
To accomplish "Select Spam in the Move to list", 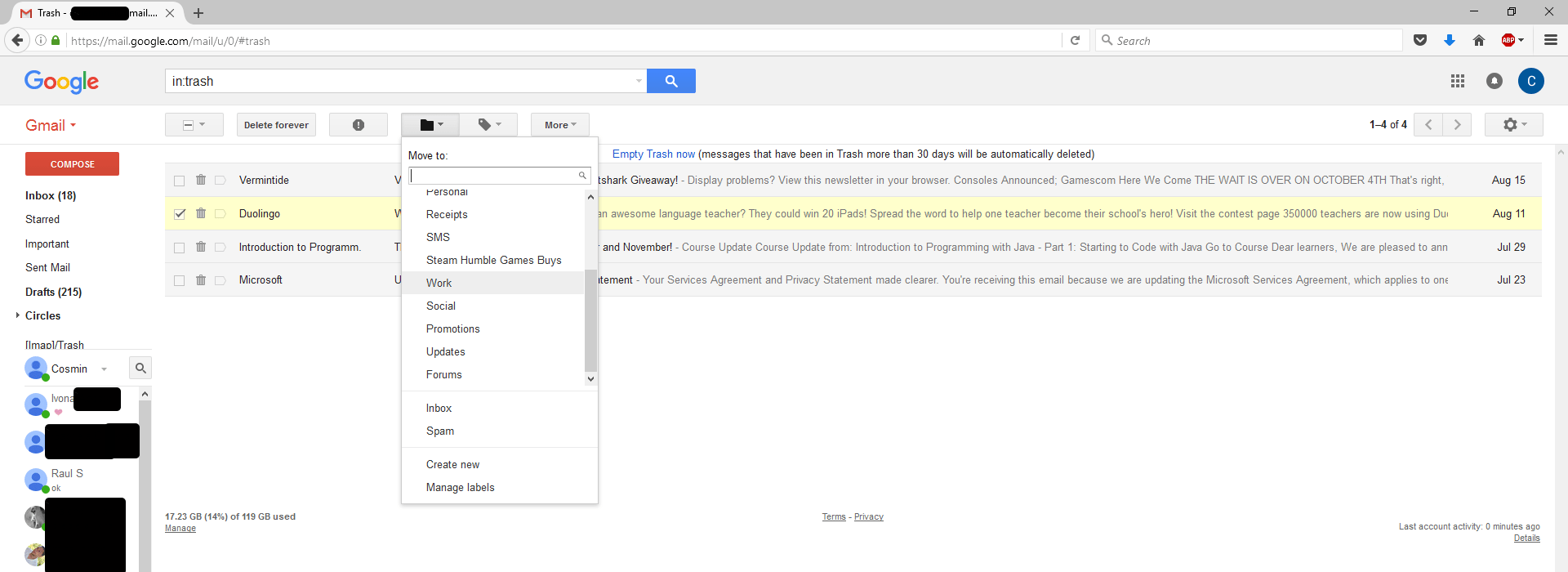I will 439,431.
